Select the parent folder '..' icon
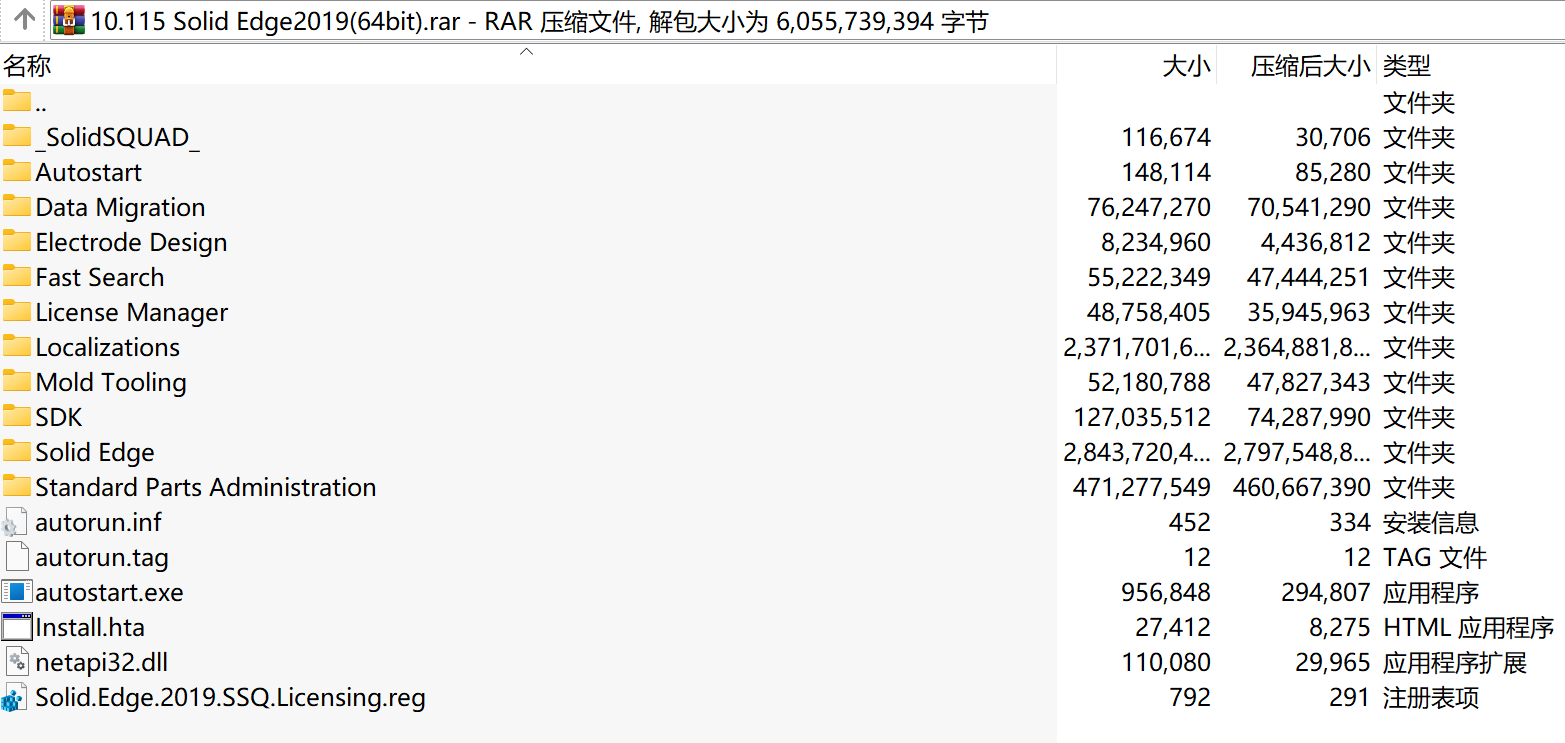Screen dimensions: 1565x743 click(17, 102)
